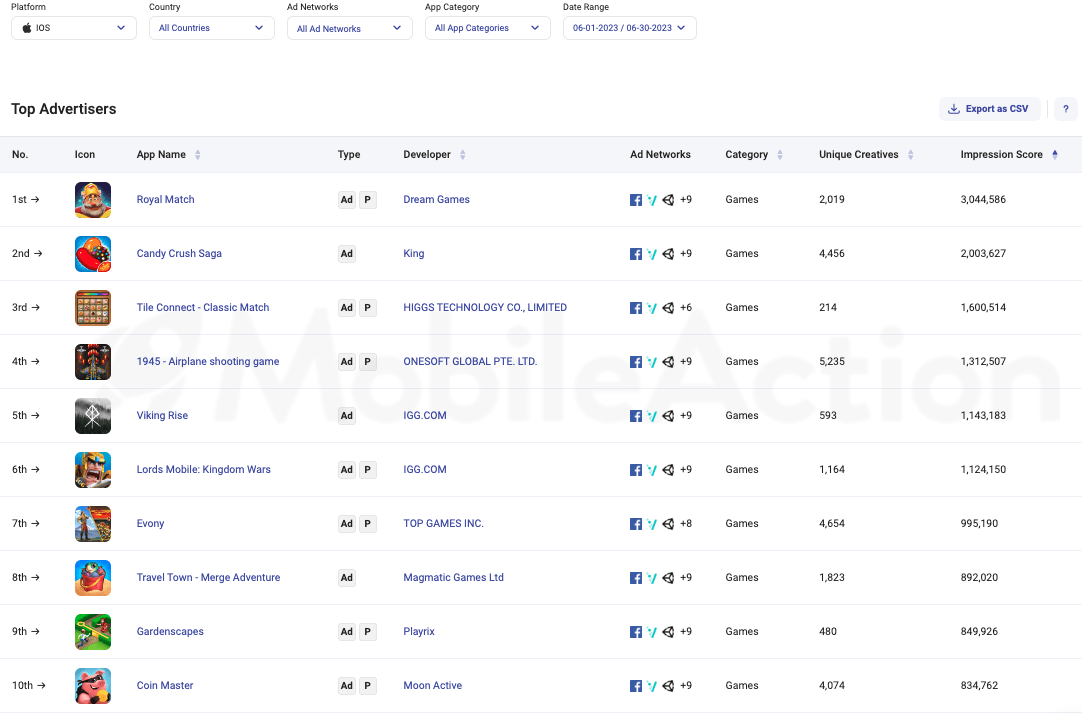This screenshot has width=1082, height=714.
Task: Click the 1945 Airplane shooting game icon
Action: (92, 361)
